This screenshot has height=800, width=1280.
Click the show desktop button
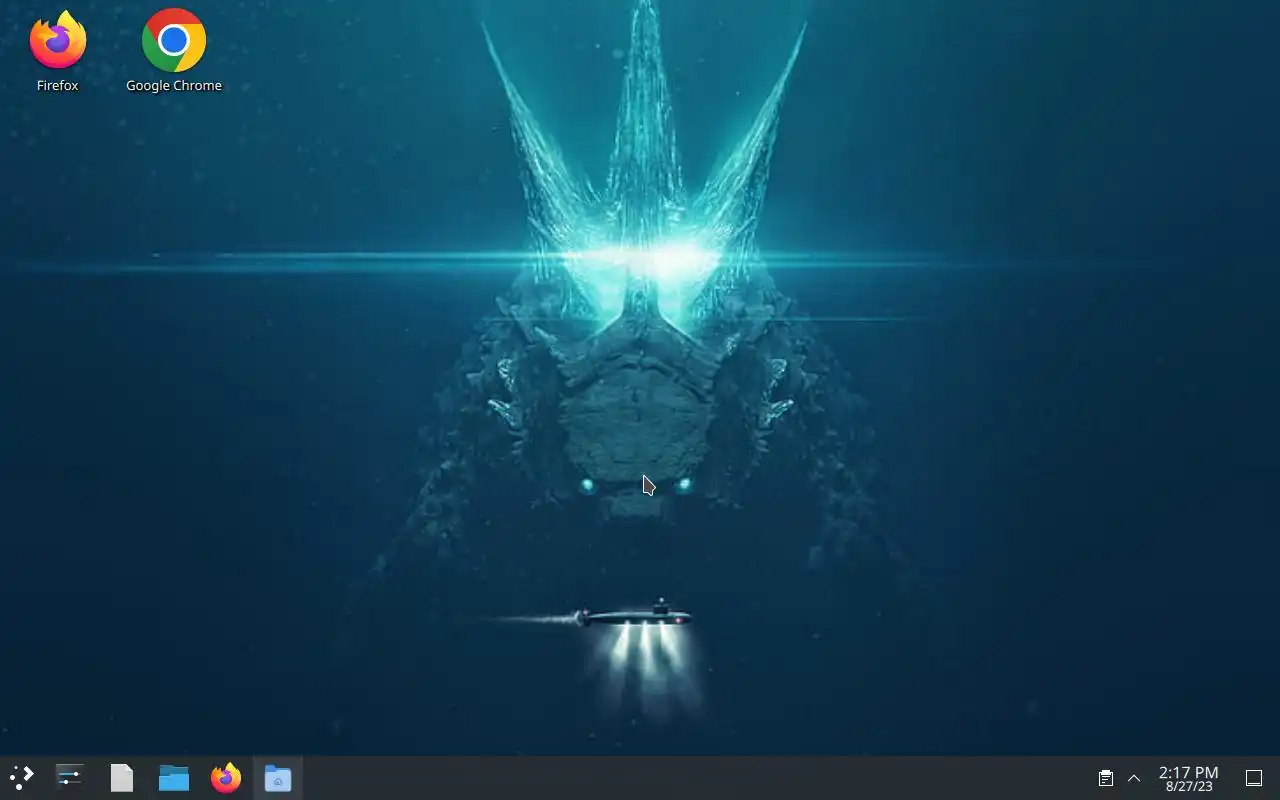coord(1254,778)
